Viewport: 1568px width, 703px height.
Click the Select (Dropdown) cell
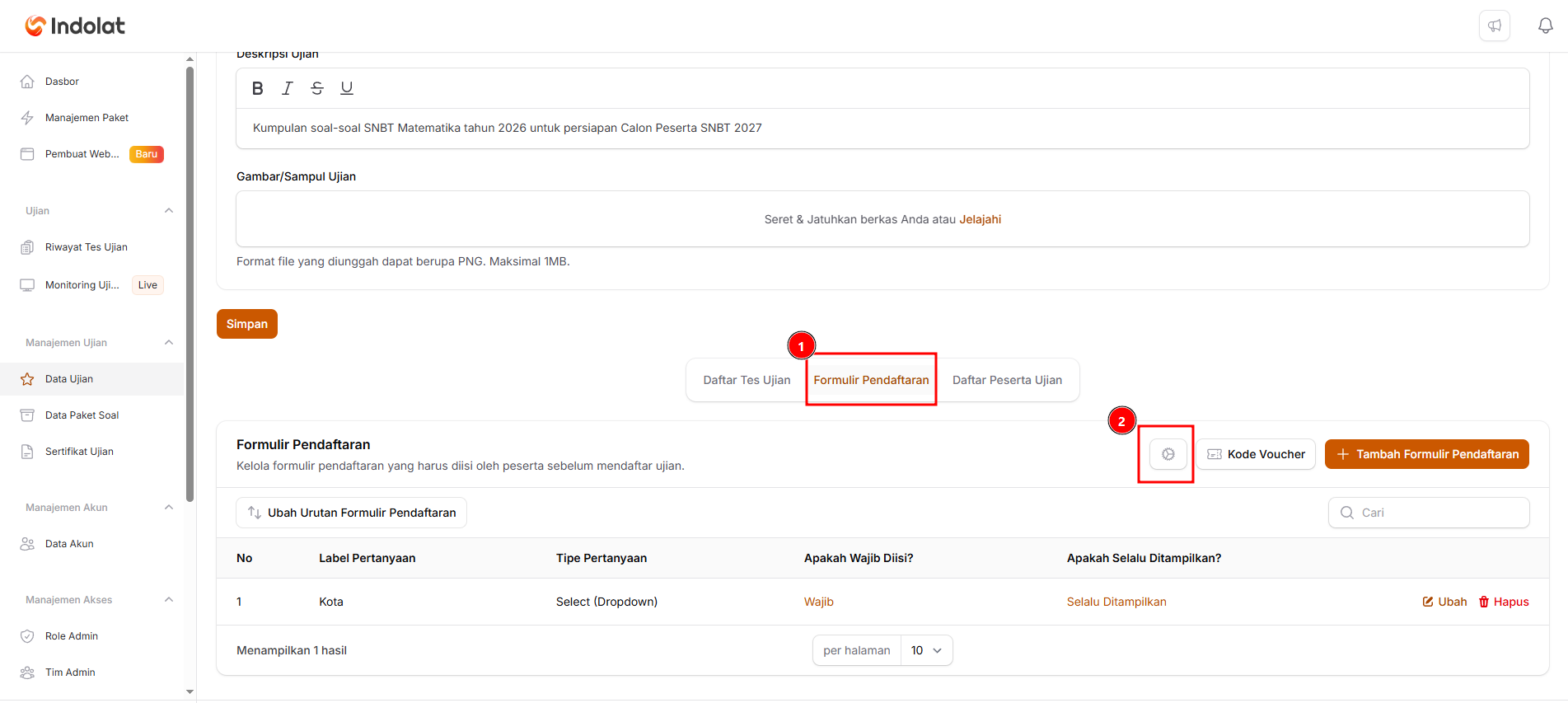tap(606, 602)
